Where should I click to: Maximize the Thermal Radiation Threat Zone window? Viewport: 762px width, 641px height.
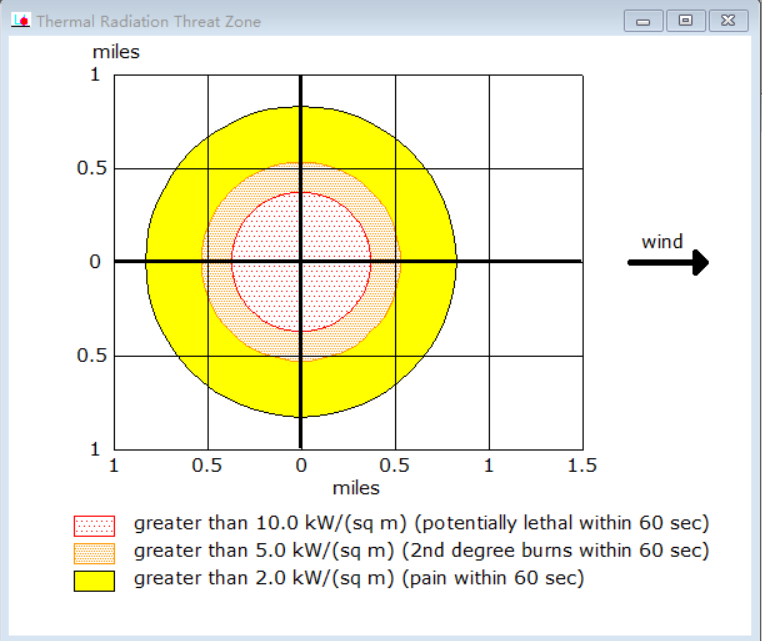coord(686,21)
